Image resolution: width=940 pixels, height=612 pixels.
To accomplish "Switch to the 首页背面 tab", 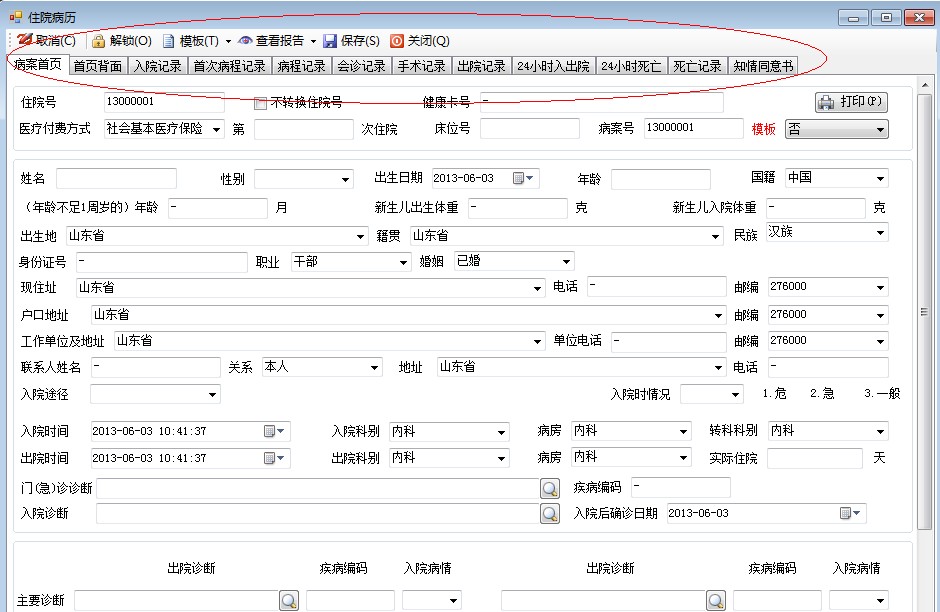I will (x=98, y=66).
